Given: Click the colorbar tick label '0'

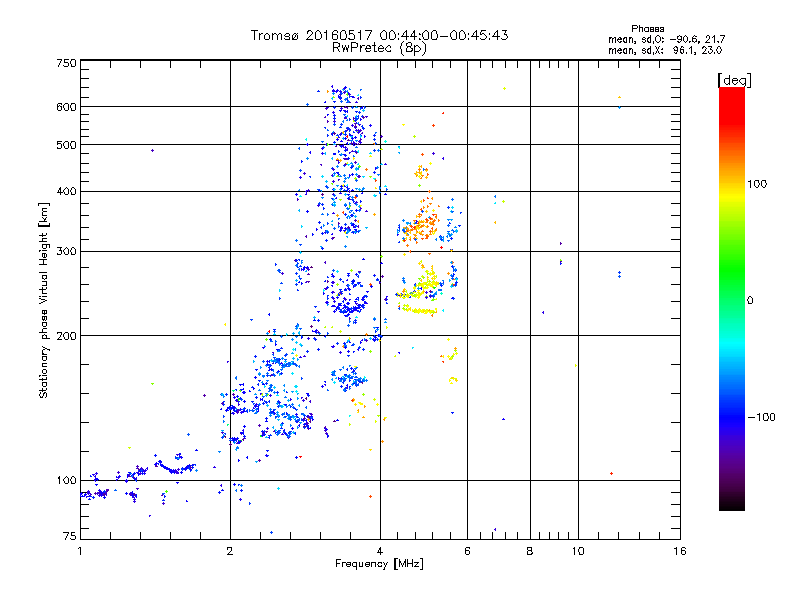Looking at the screenshot, I should click(x=749, y=300).
